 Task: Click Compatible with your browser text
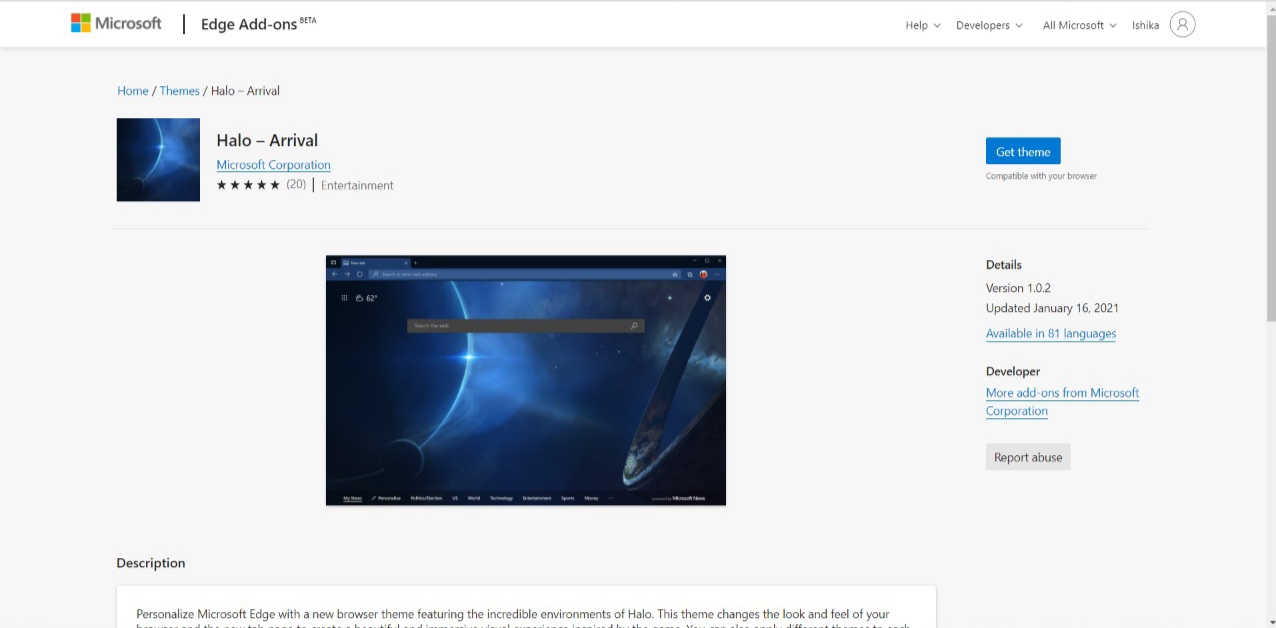(1041, 176)
